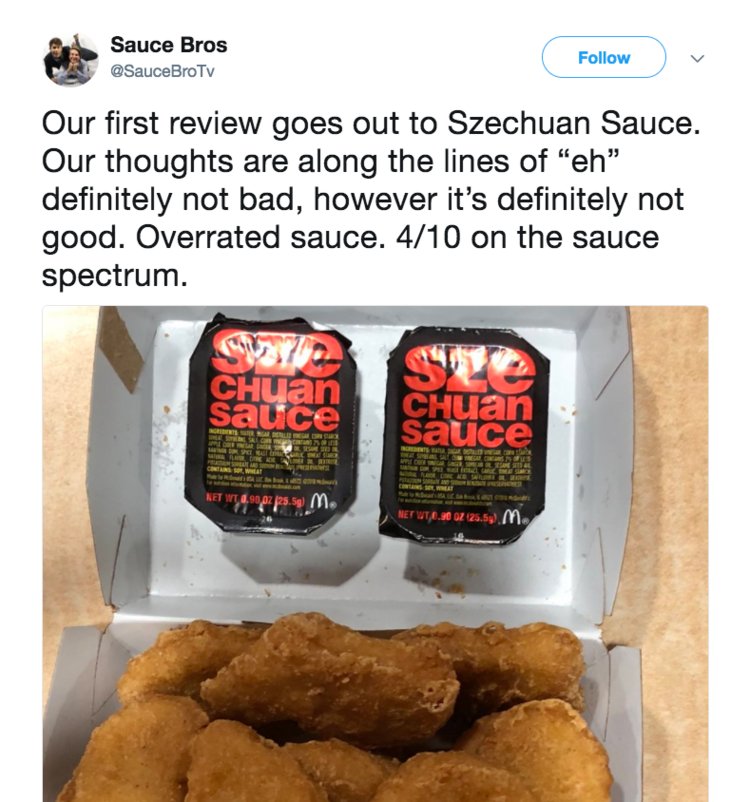Click the word "spectrum." ending the tweet
The height and width of the screenshot is (802, 750).
point(115,276)
